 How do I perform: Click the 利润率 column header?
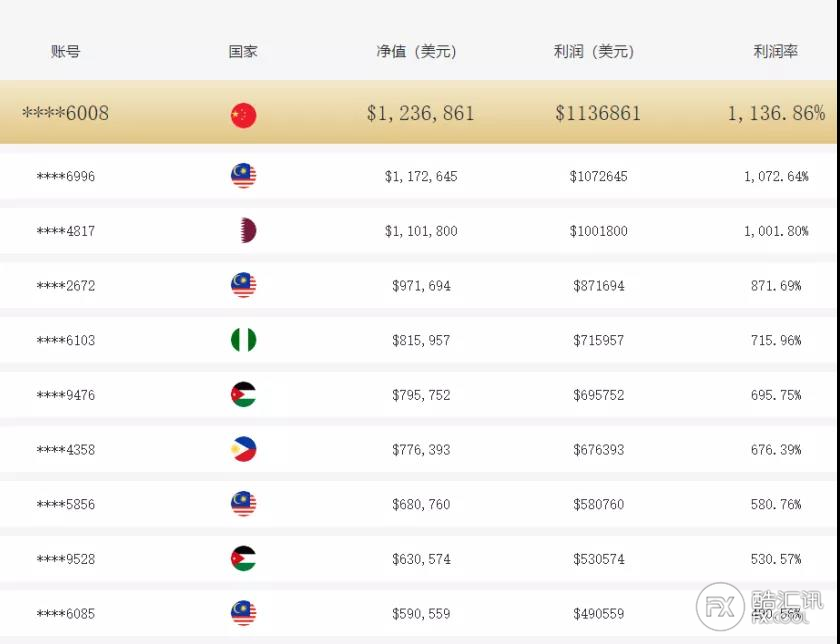[x=776, y=51]
